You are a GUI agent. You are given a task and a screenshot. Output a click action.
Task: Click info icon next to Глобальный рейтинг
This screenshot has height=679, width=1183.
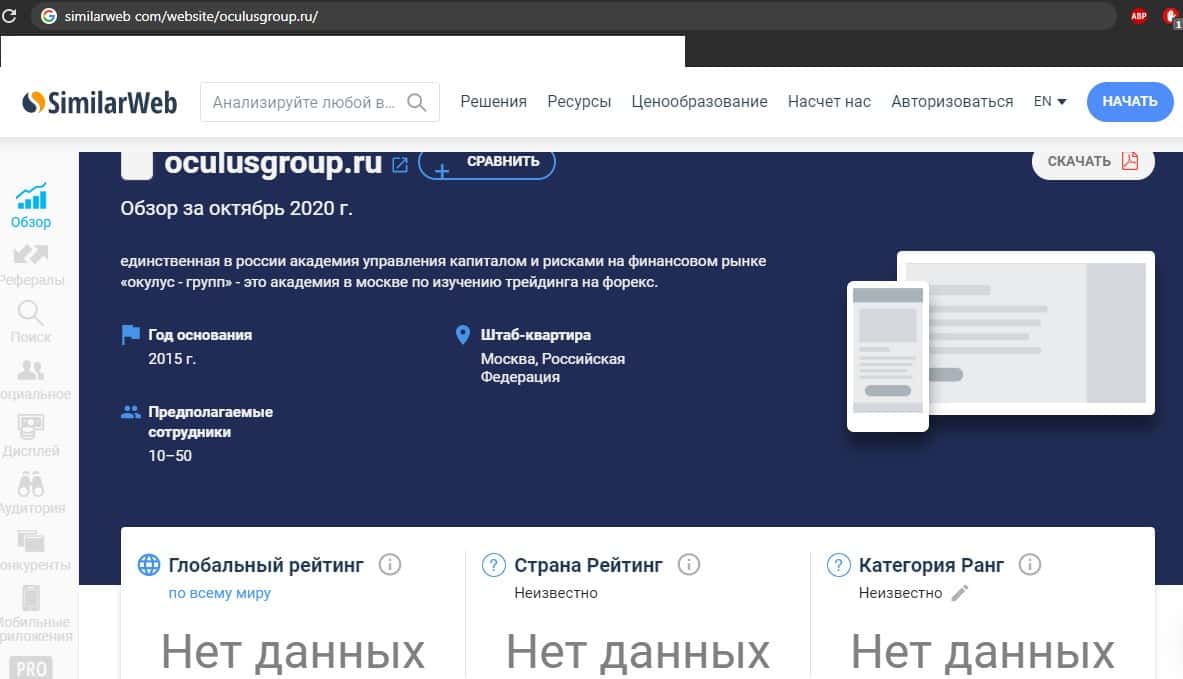(x=390, y=565)
